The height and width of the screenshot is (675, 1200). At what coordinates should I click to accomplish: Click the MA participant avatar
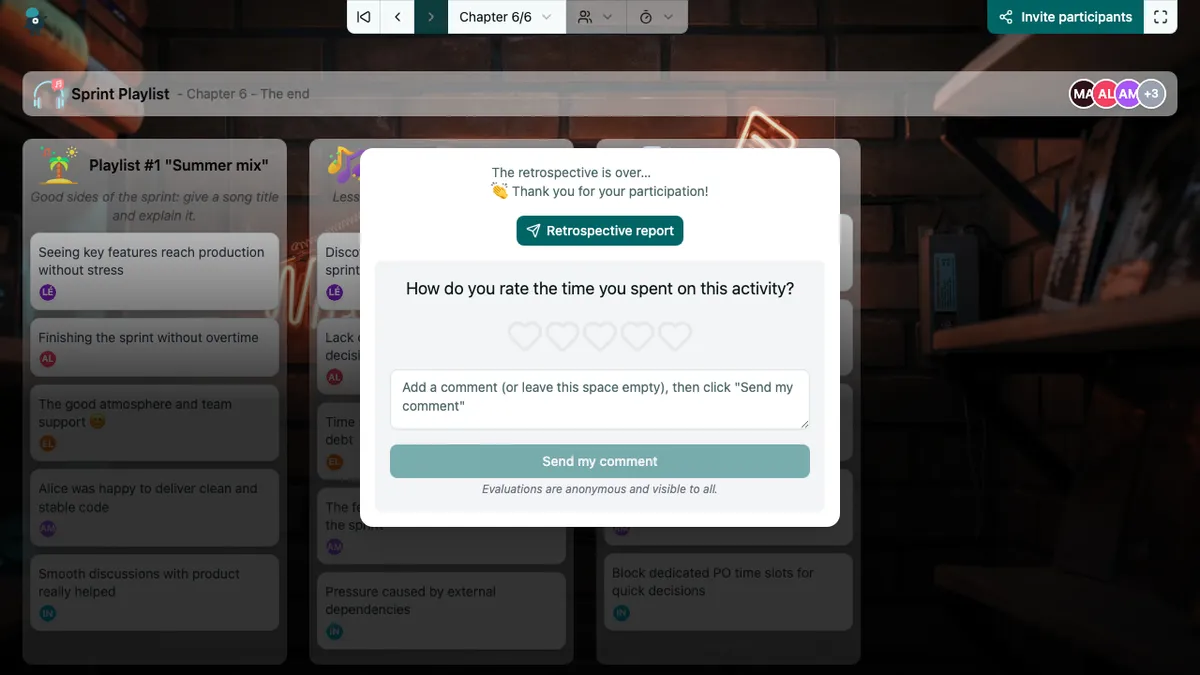(1082, 94)
